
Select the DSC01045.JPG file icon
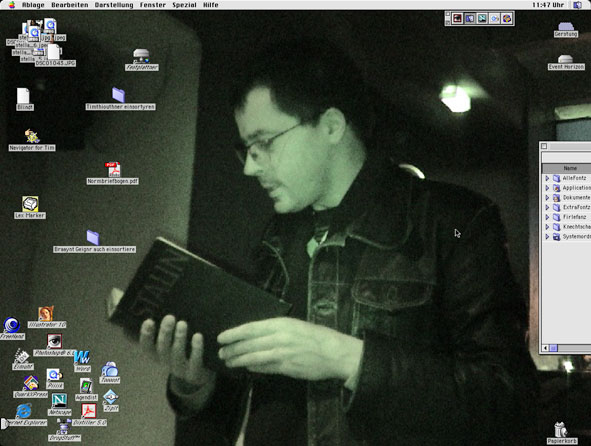54,52
